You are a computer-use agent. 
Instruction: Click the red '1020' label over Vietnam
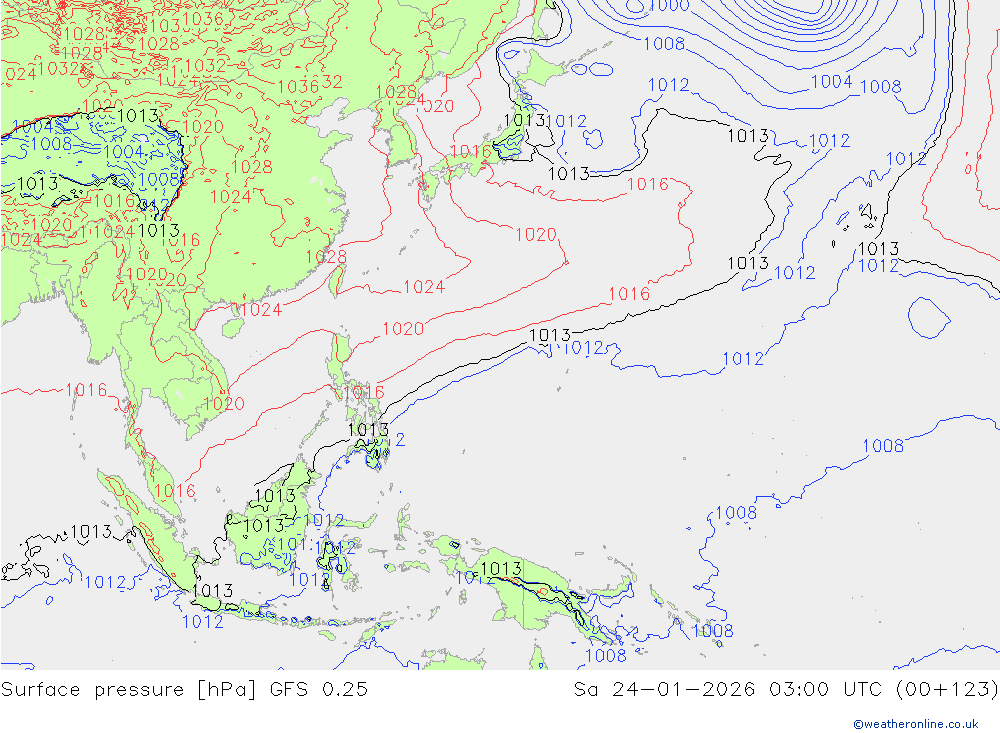(x=224, y=403)
